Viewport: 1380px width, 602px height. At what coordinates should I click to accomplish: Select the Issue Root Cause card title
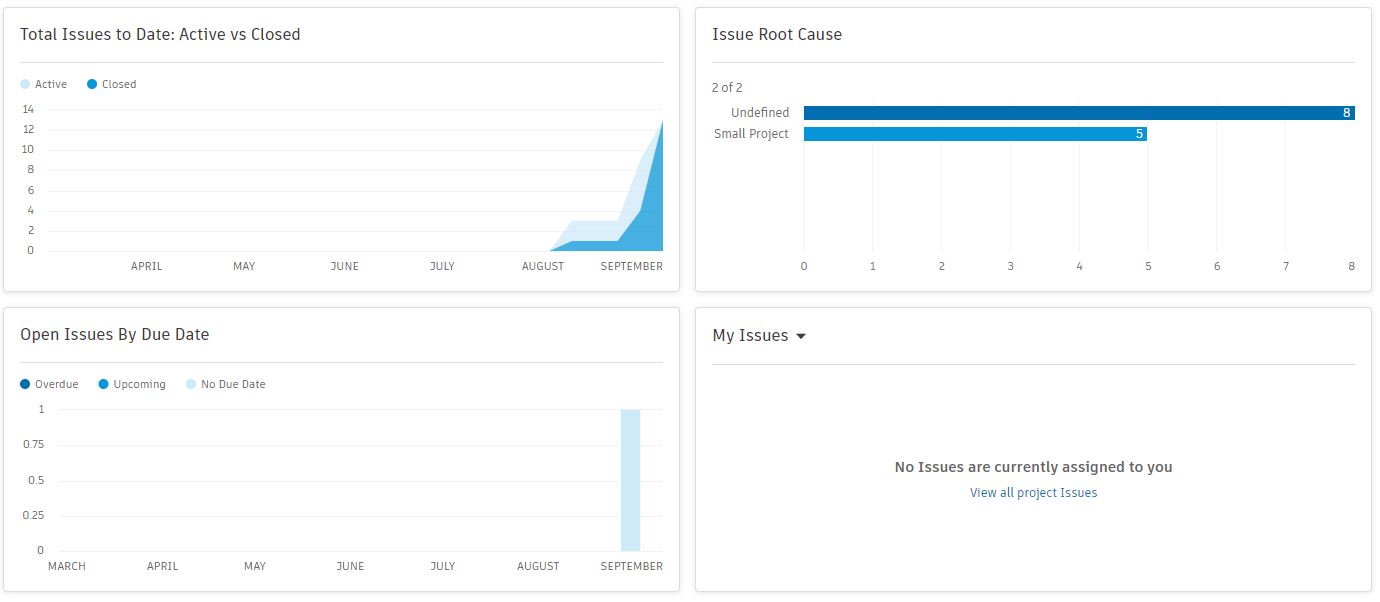click(x=776, y=34)
